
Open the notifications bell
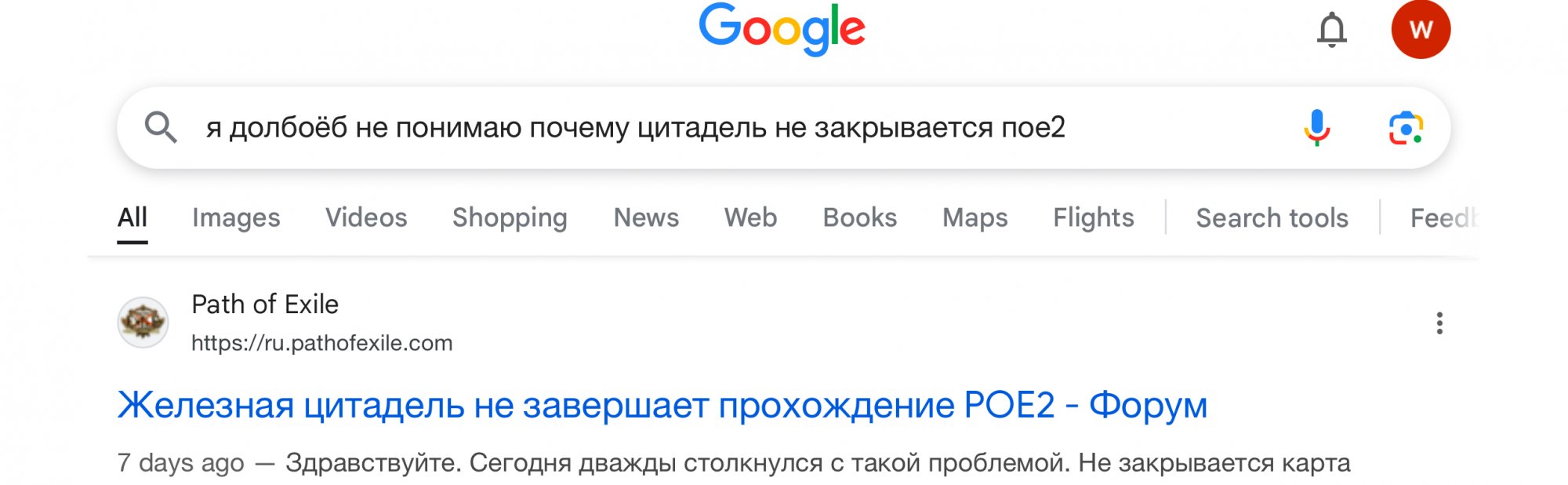(1331, 31)
